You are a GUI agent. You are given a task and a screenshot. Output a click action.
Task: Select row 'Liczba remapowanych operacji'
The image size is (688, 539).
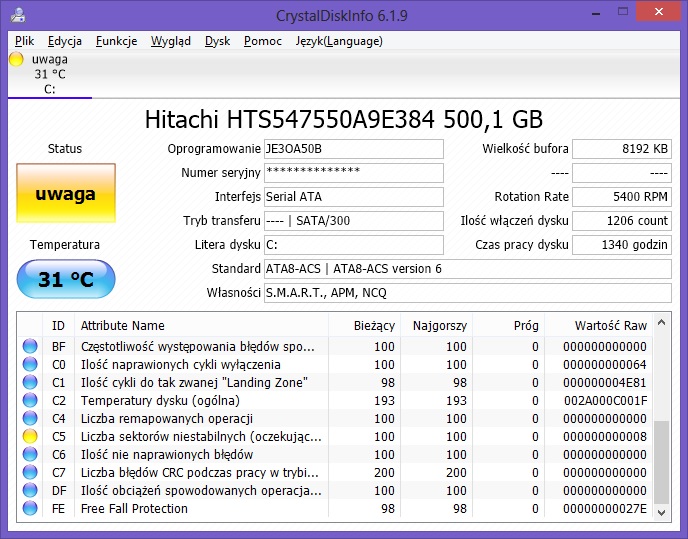(335, 418)
